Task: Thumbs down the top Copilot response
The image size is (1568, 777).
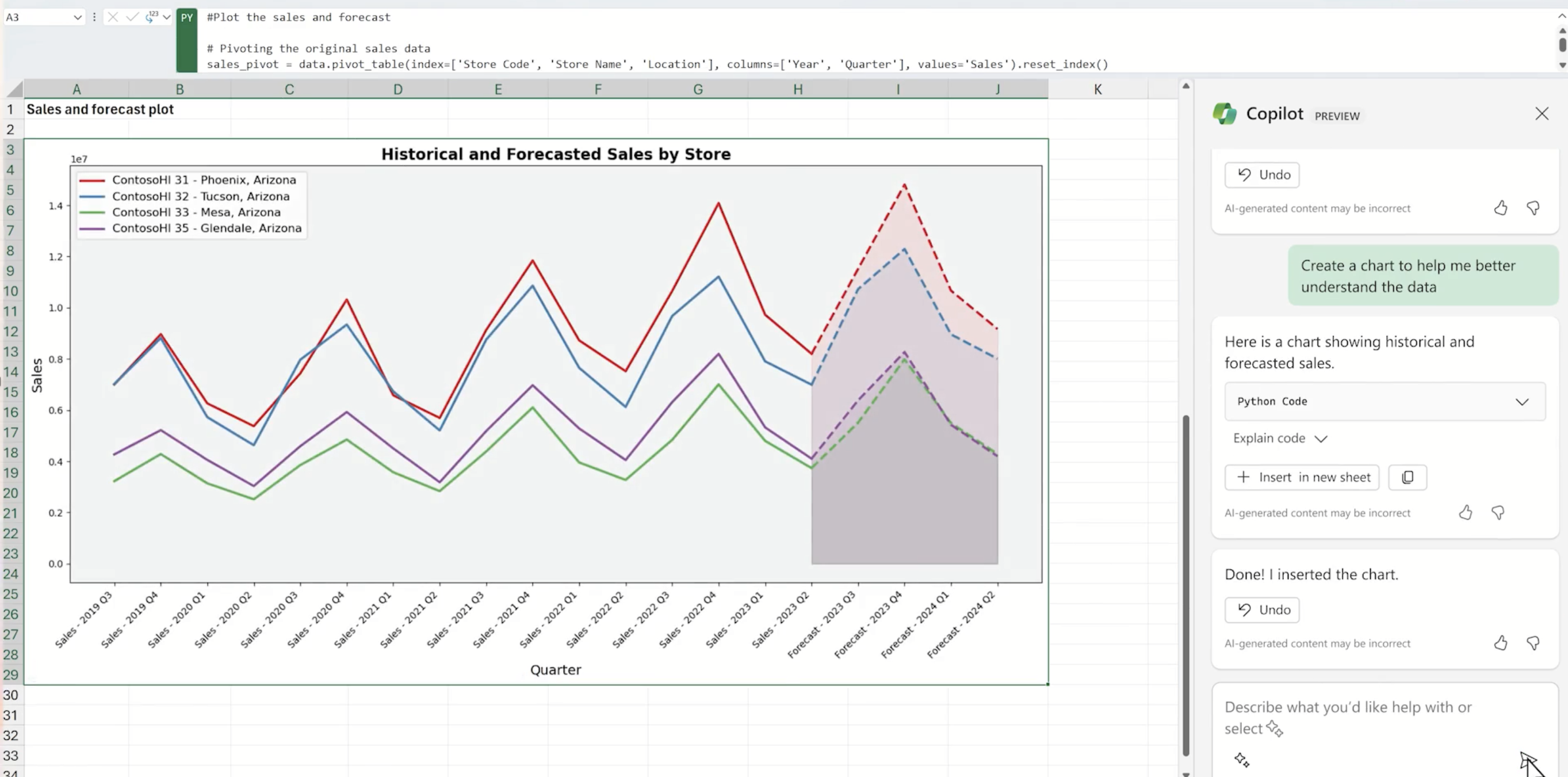Action: [1533, 208]
